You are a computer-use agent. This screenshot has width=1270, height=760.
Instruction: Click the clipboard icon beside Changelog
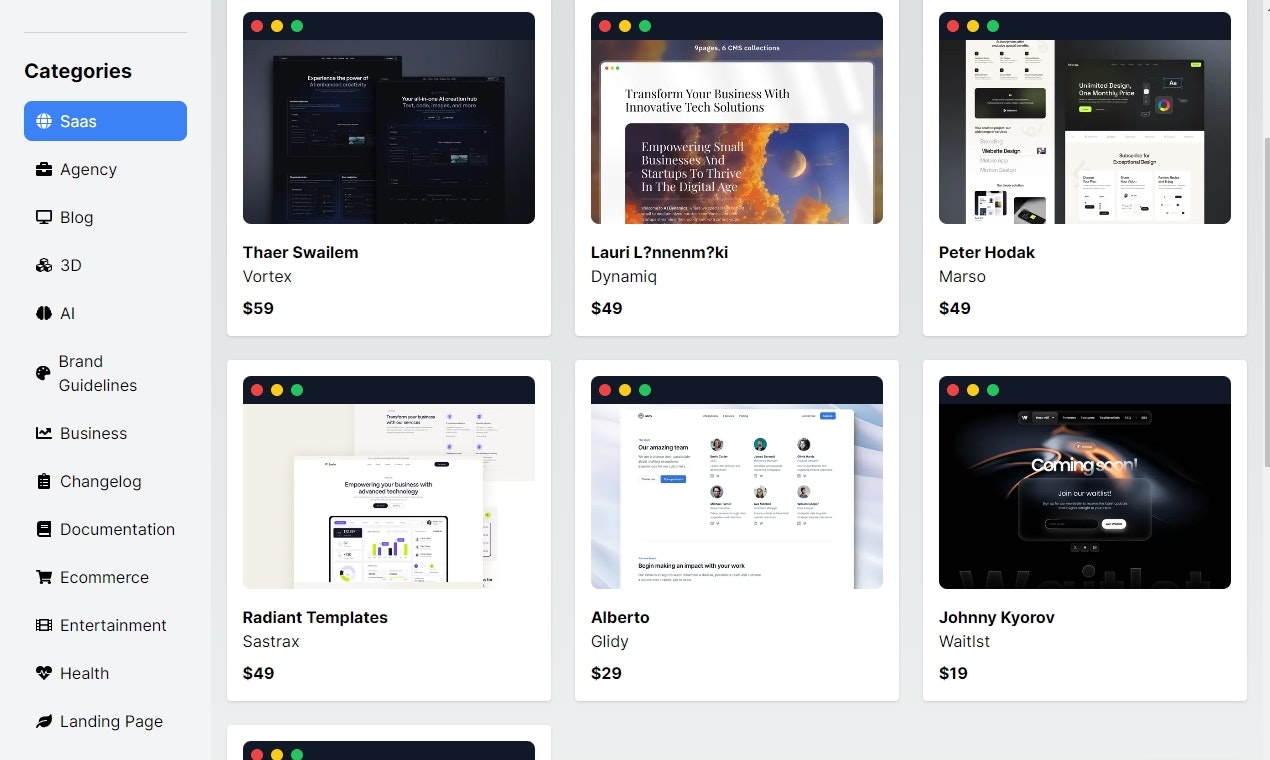(44, 481)
